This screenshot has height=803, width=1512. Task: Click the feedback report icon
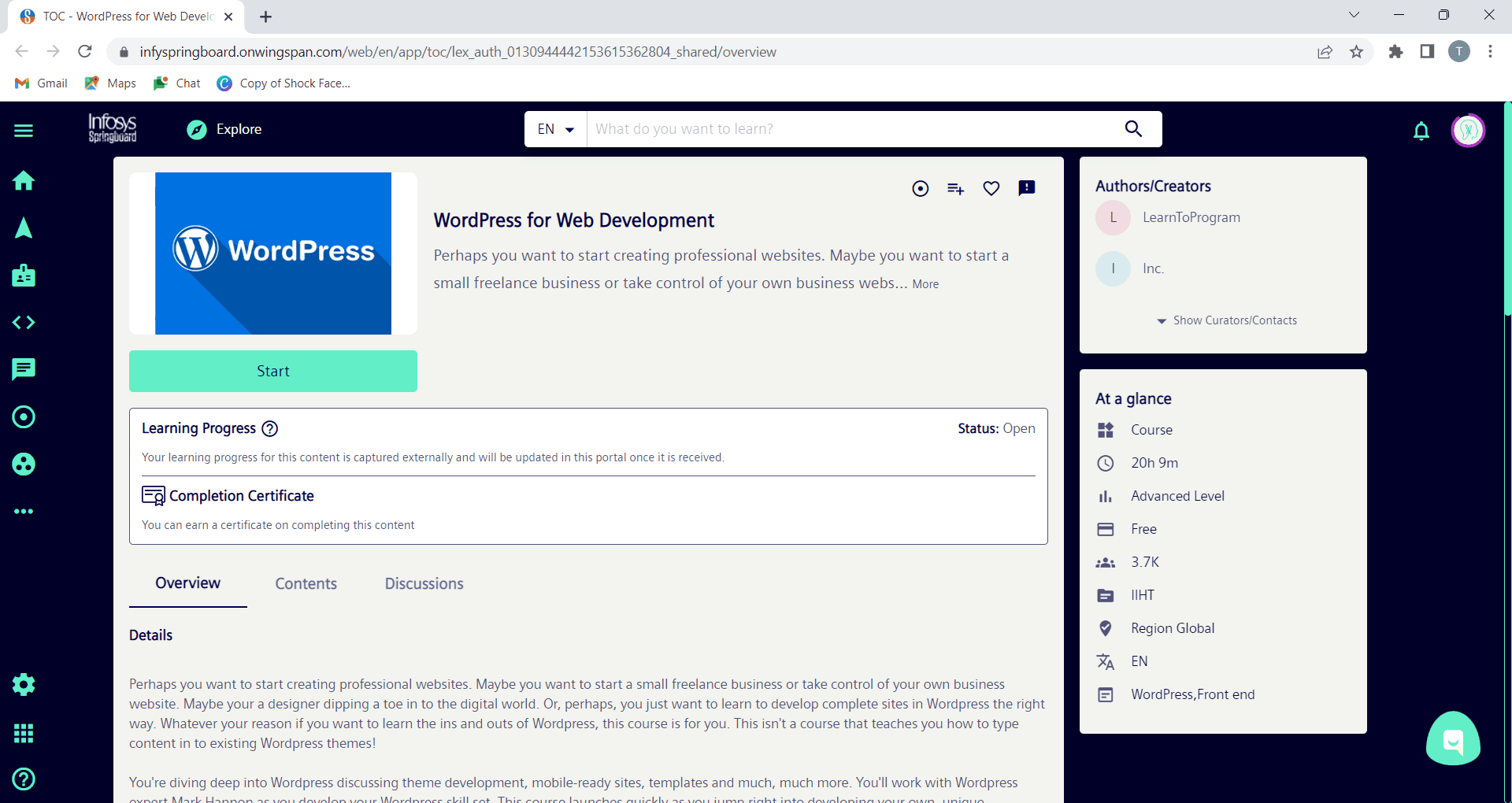(1027, 187)
